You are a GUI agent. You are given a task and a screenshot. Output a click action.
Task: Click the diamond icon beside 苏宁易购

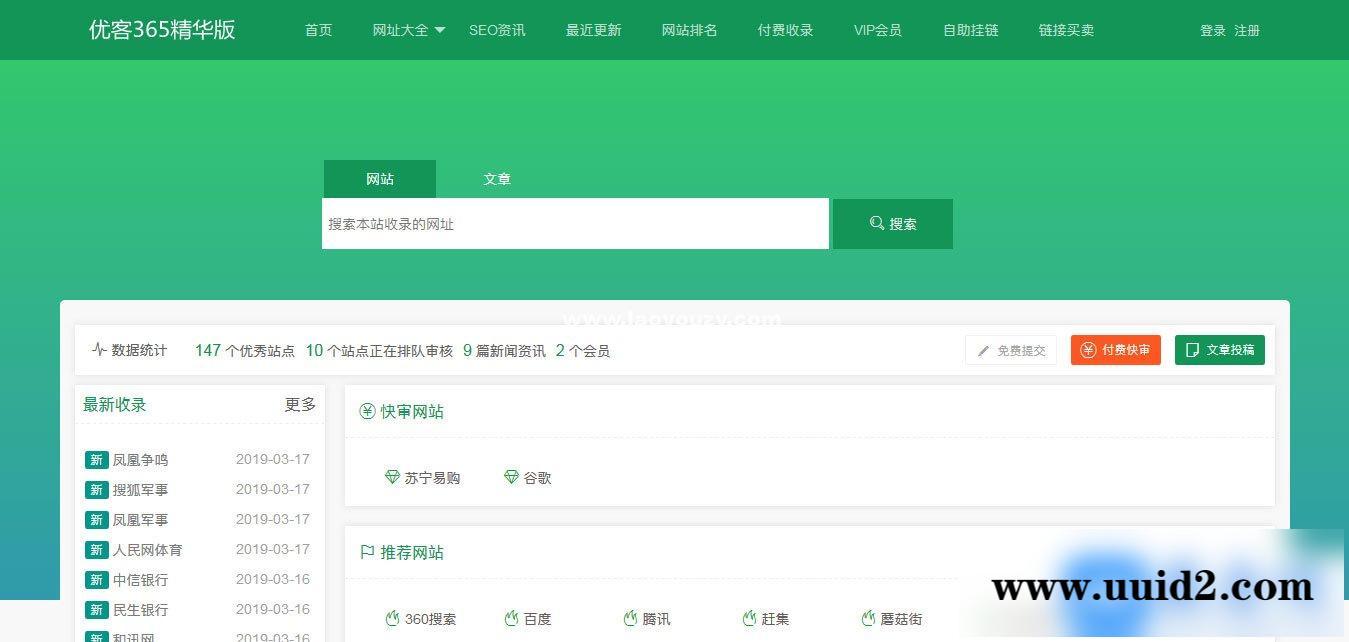(393, 478)
